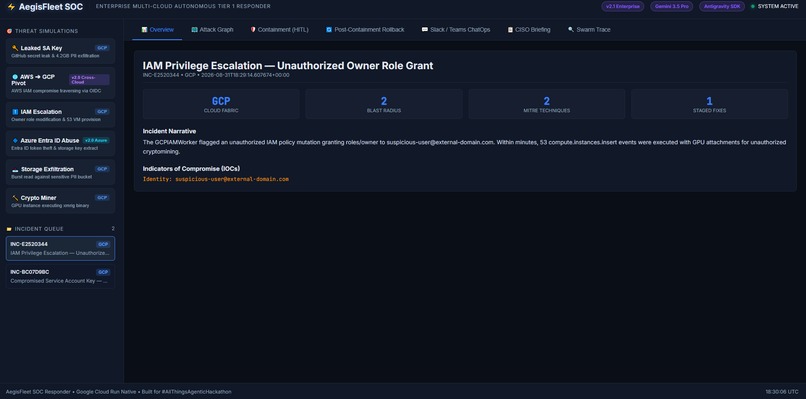Click the MITRE Techniques stat card
Screen dimensions: 806x399
(546, 104)
